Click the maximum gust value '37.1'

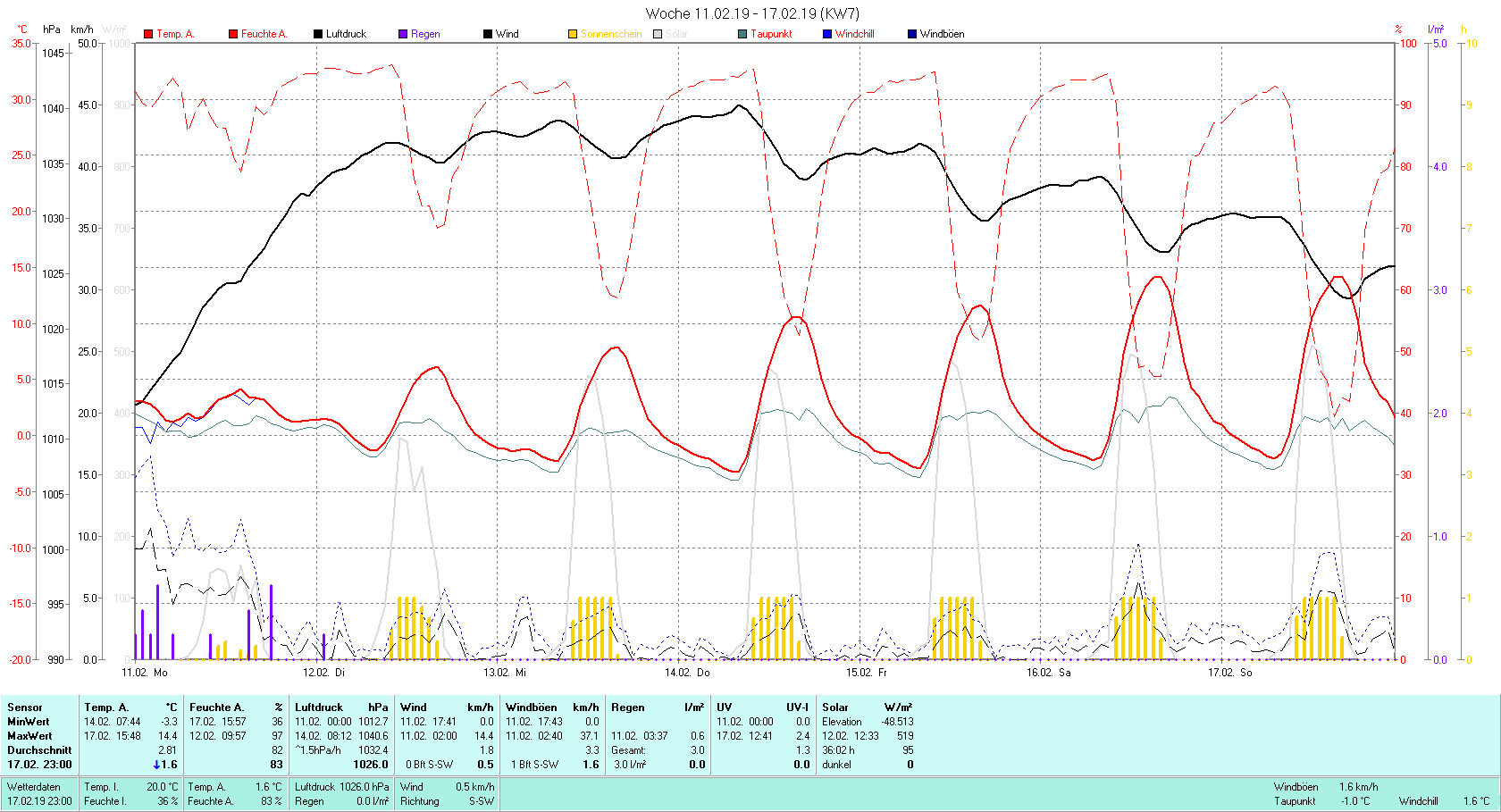589,736
